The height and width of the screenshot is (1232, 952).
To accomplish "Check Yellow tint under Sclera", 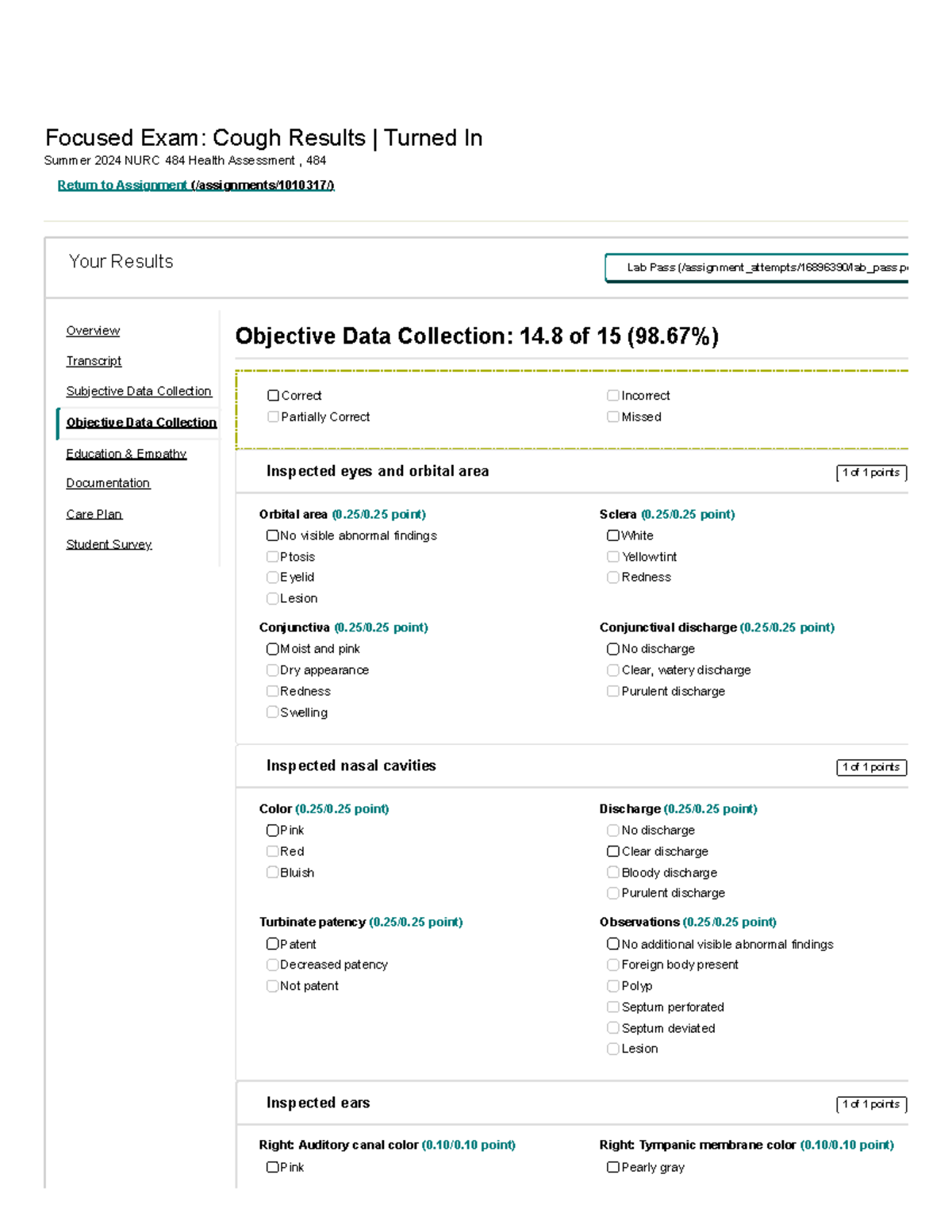I will 613,557.
